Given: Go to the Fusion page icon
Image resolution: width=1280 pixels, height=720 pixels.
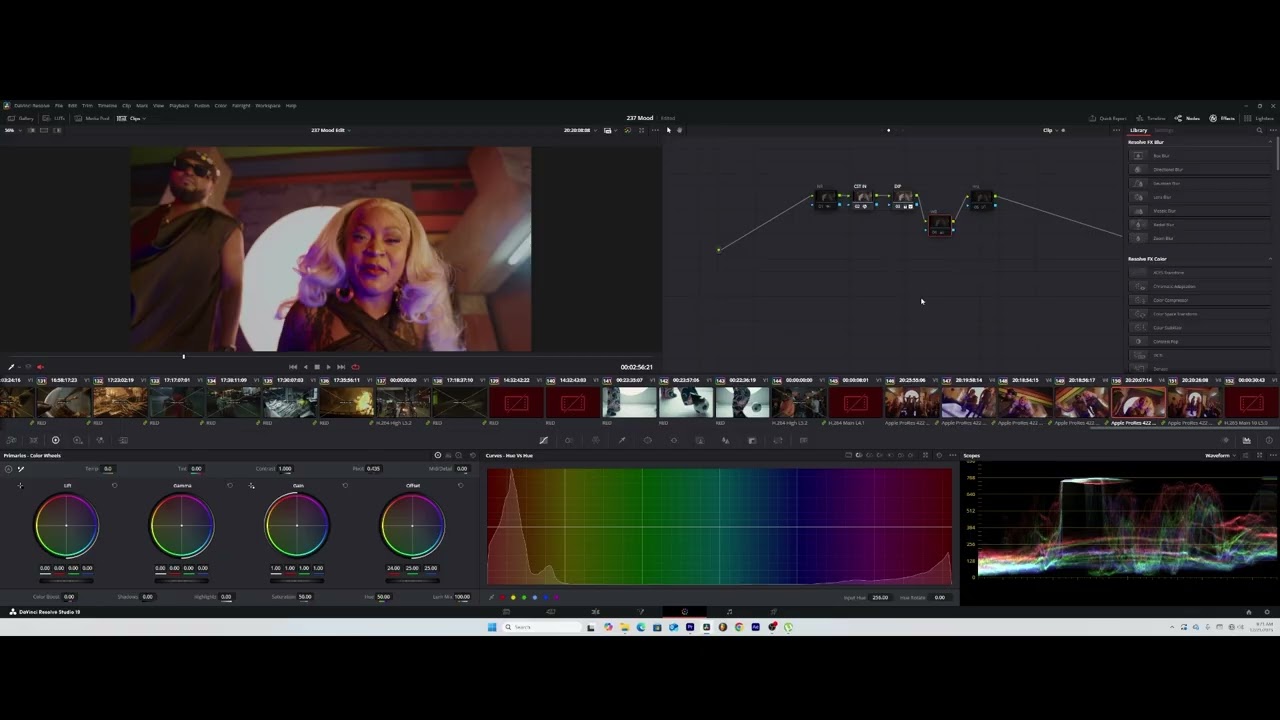Looking at the screenshot, I should click(x=640, y=612).
